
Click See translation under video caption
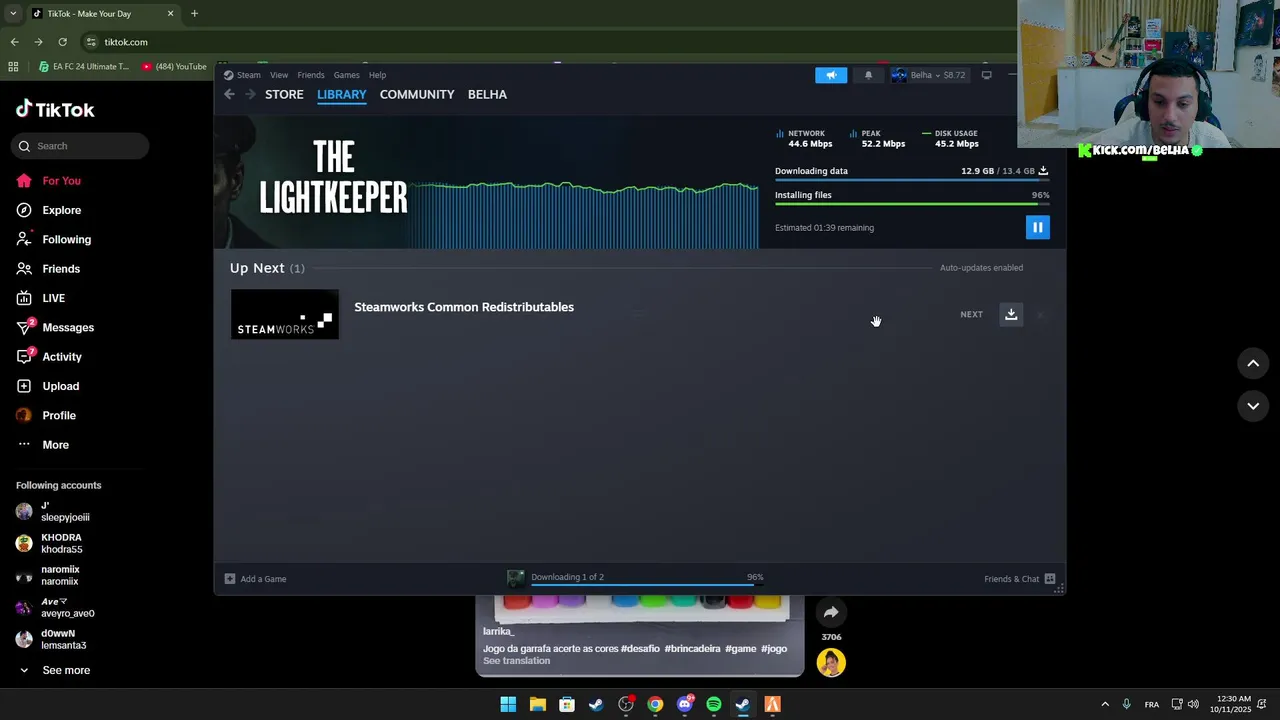(x=516, y=661)
